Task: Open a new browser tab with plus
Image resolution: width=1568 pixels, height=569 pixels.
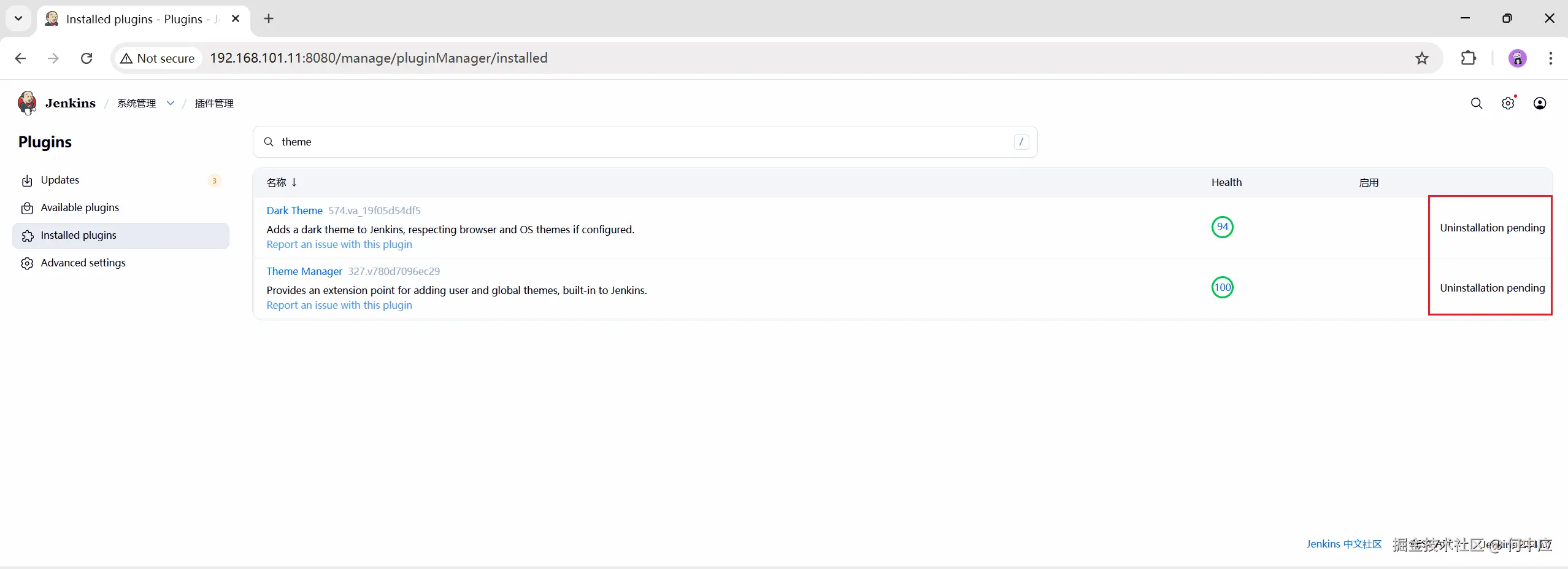Action: 269,18
